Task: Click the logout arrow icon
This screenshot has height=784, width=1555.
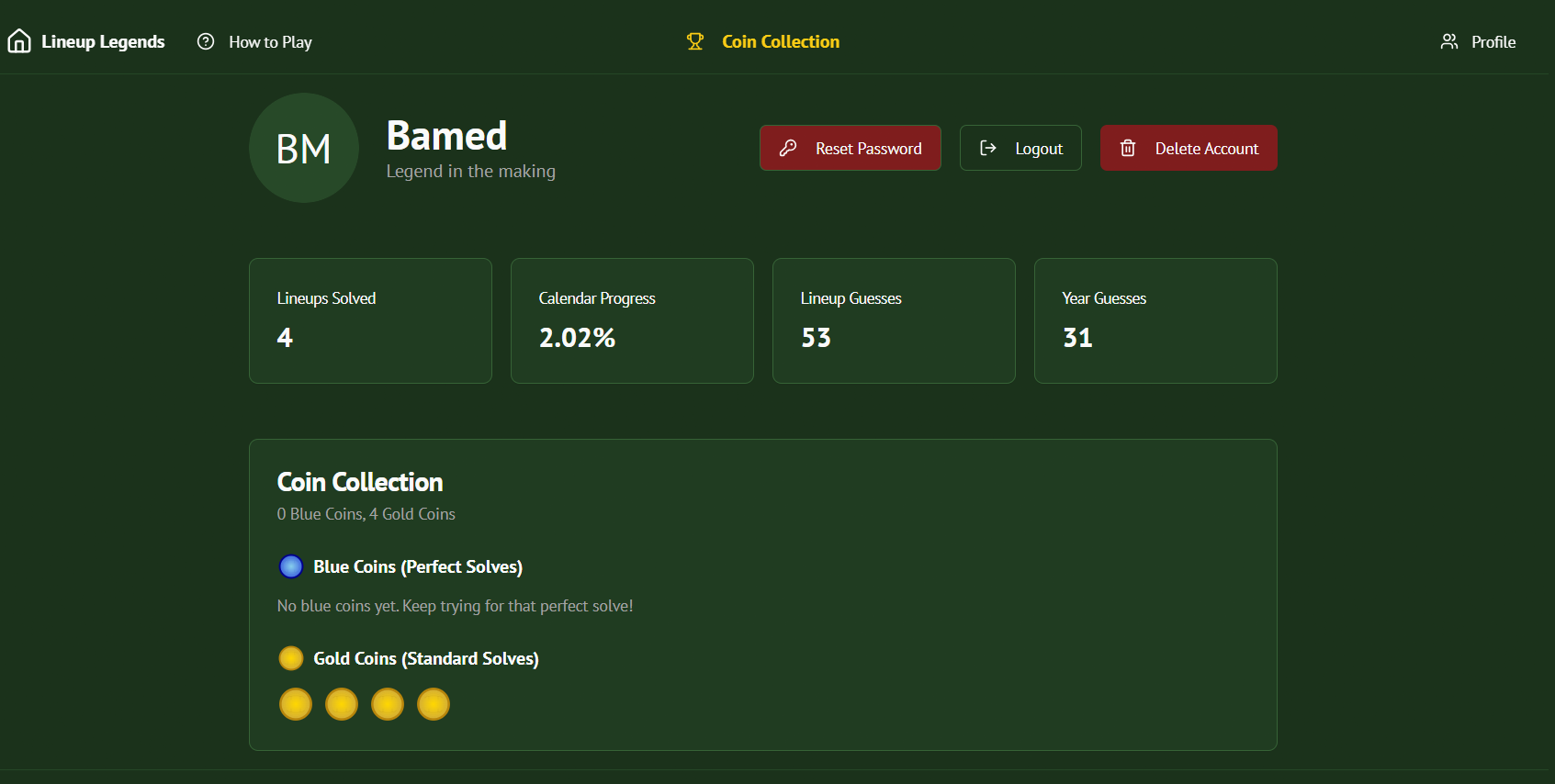Action: pyautogui.click(x=988, y=148)
